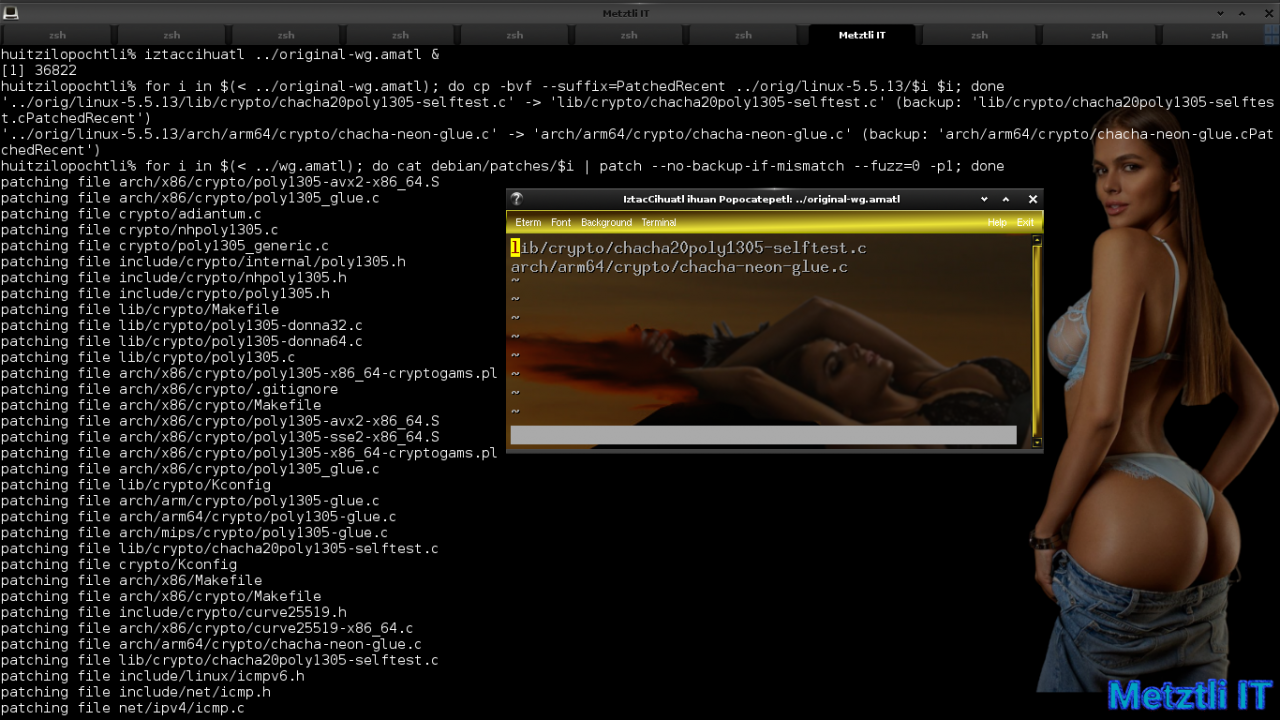Image resolution: width=1280 pixels, height=720 pixels.
Task: Click the Eterm titlebar down-chevron button
Action: [984, 199]
